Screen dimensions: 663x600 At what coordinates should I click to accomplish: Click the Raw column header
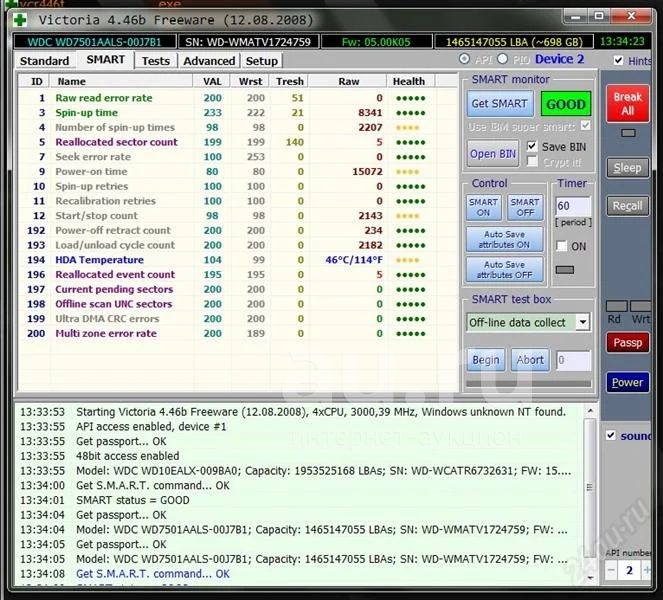pos(348,81)
